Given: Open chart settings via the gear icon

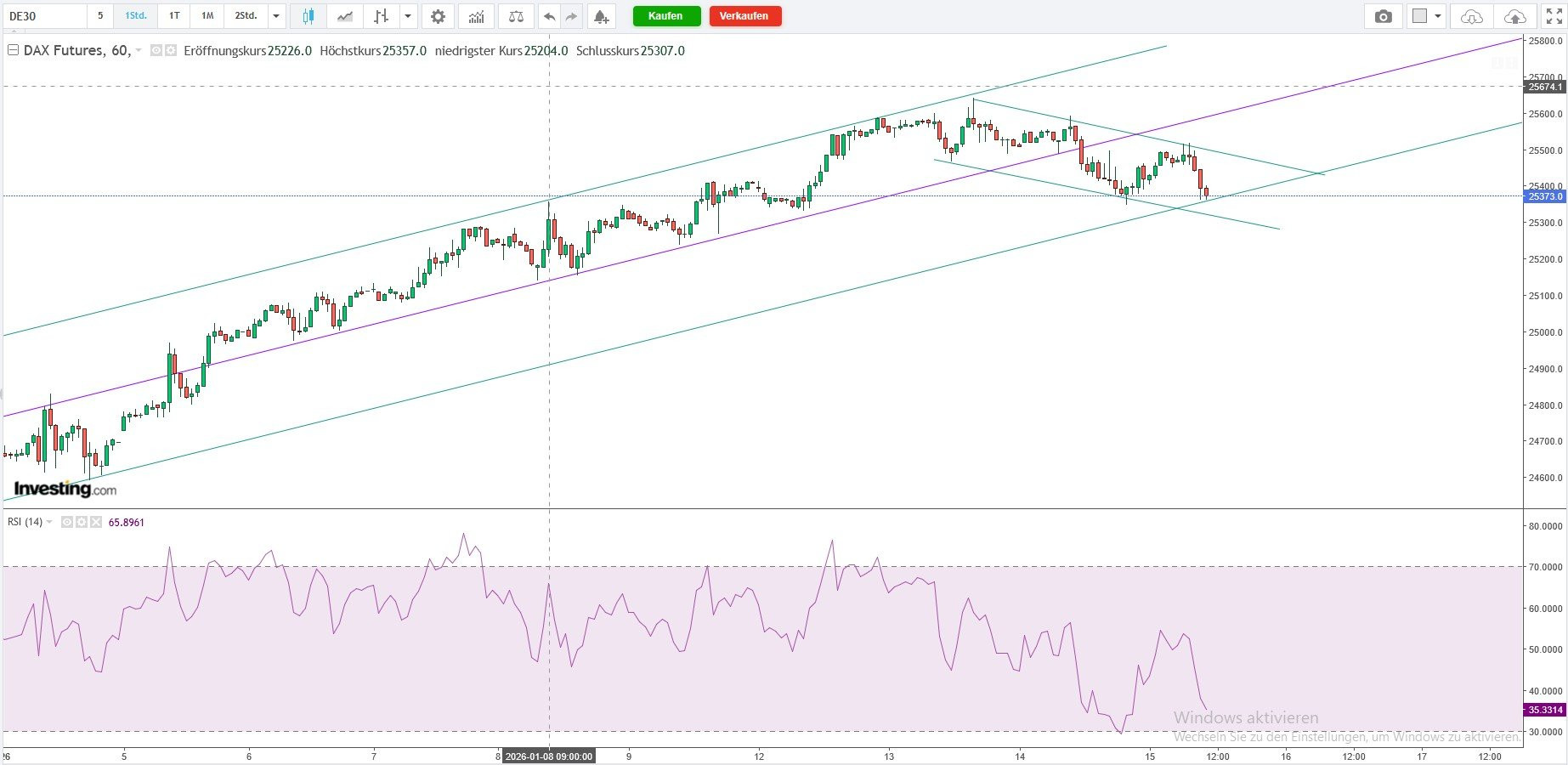Looking at the screenshot, I should 438,16.
